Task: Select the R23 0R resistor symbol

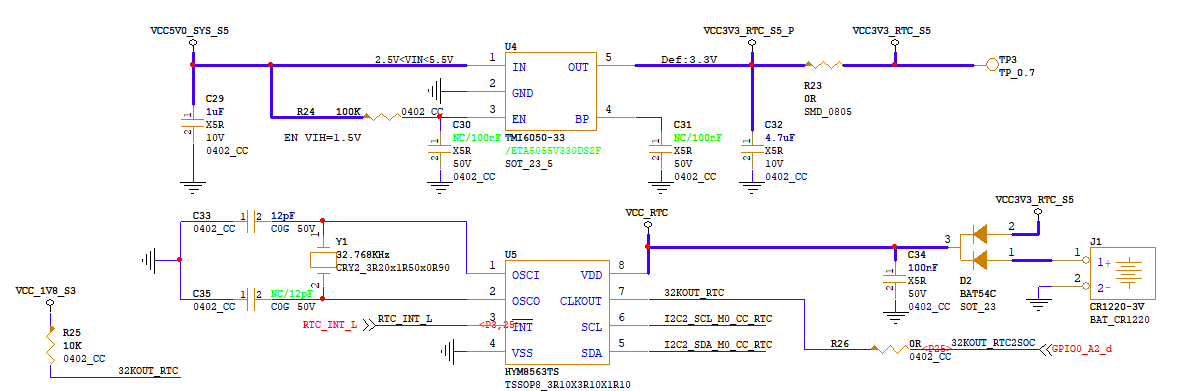Action: [x=823, y=65]
